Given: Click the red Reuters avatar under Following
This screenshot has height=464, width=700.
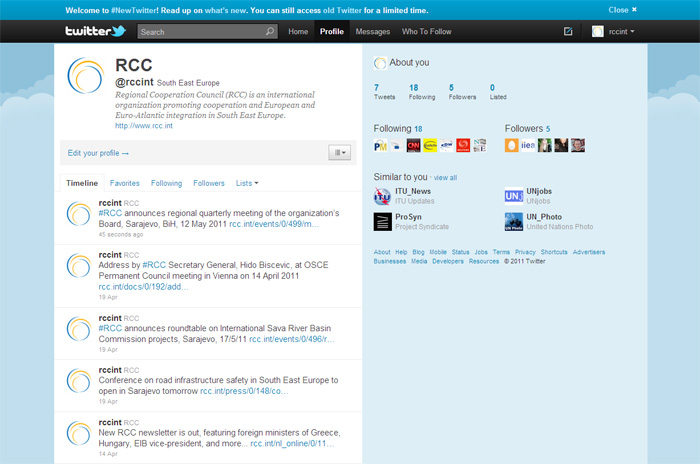Looking at the screenshot, I should coord(463,145).
